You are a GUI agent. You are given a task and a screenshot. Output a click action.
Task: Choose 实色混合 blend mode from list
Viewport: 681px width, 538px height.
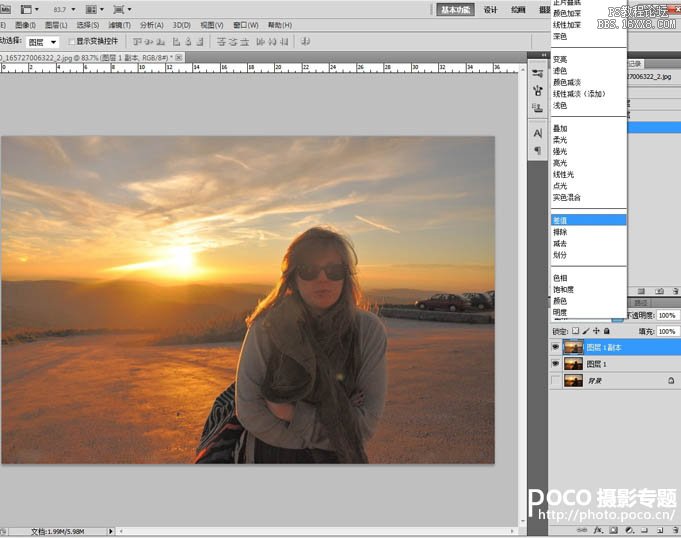[x=588, y=198]
